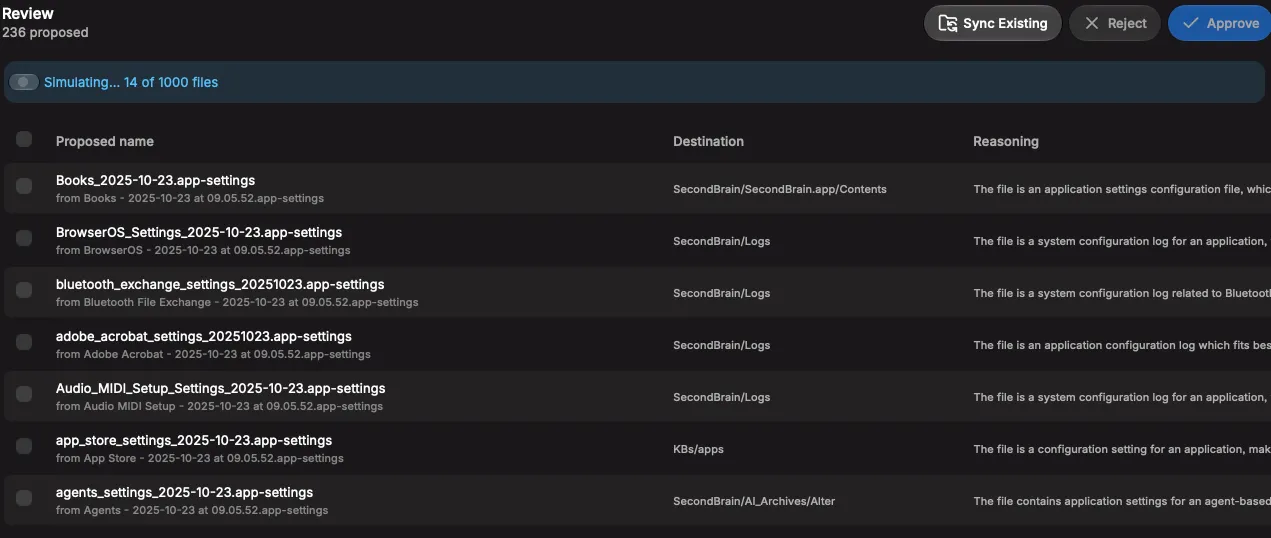The width and height of the screenshot is (1271, 538).
Task: Select BrowserOS_Settings_2025-10-23.app-settings file name
Action: pos(199,232)
